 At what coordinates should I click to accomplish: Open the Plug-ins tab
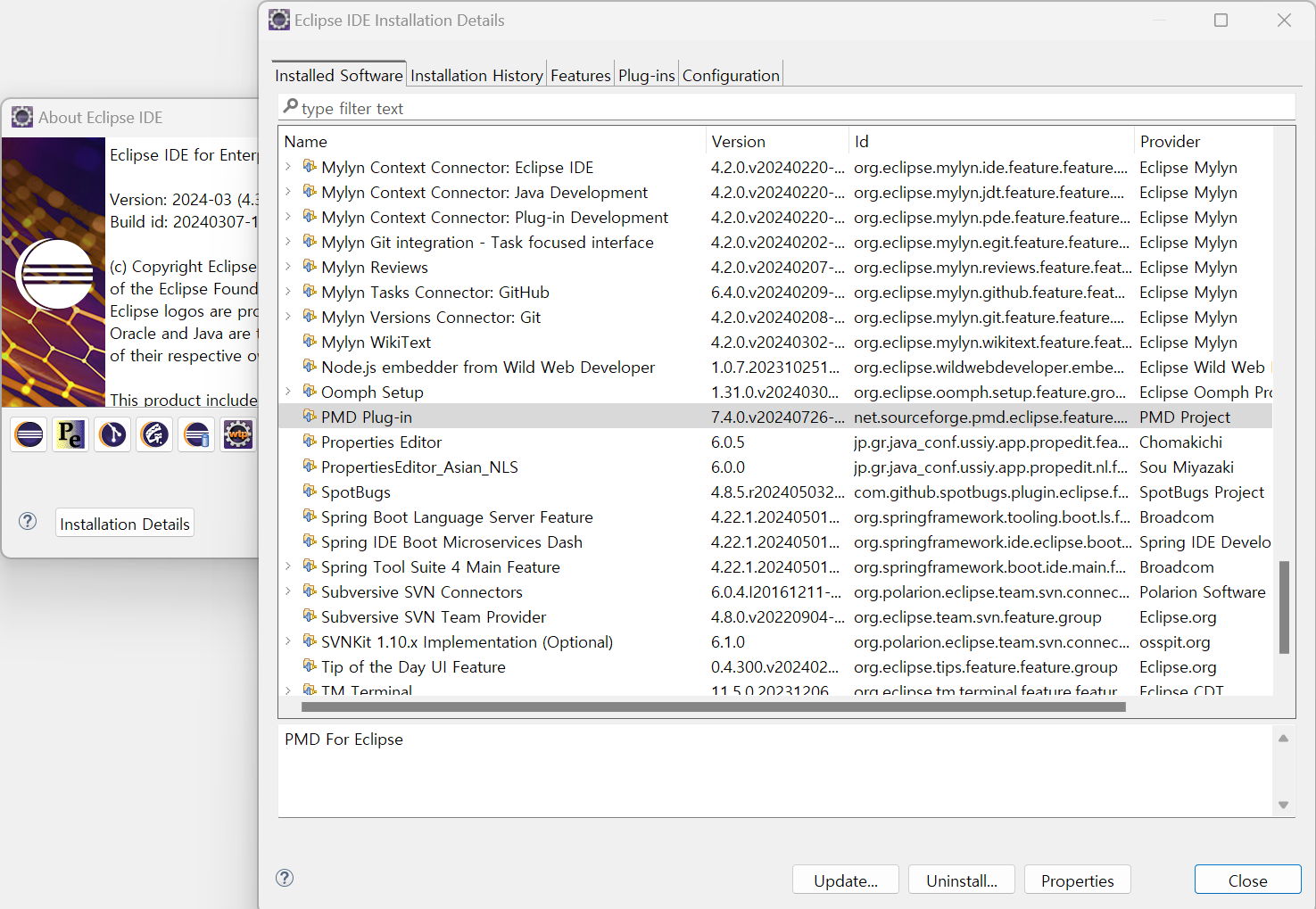click(x=646, y=76)
